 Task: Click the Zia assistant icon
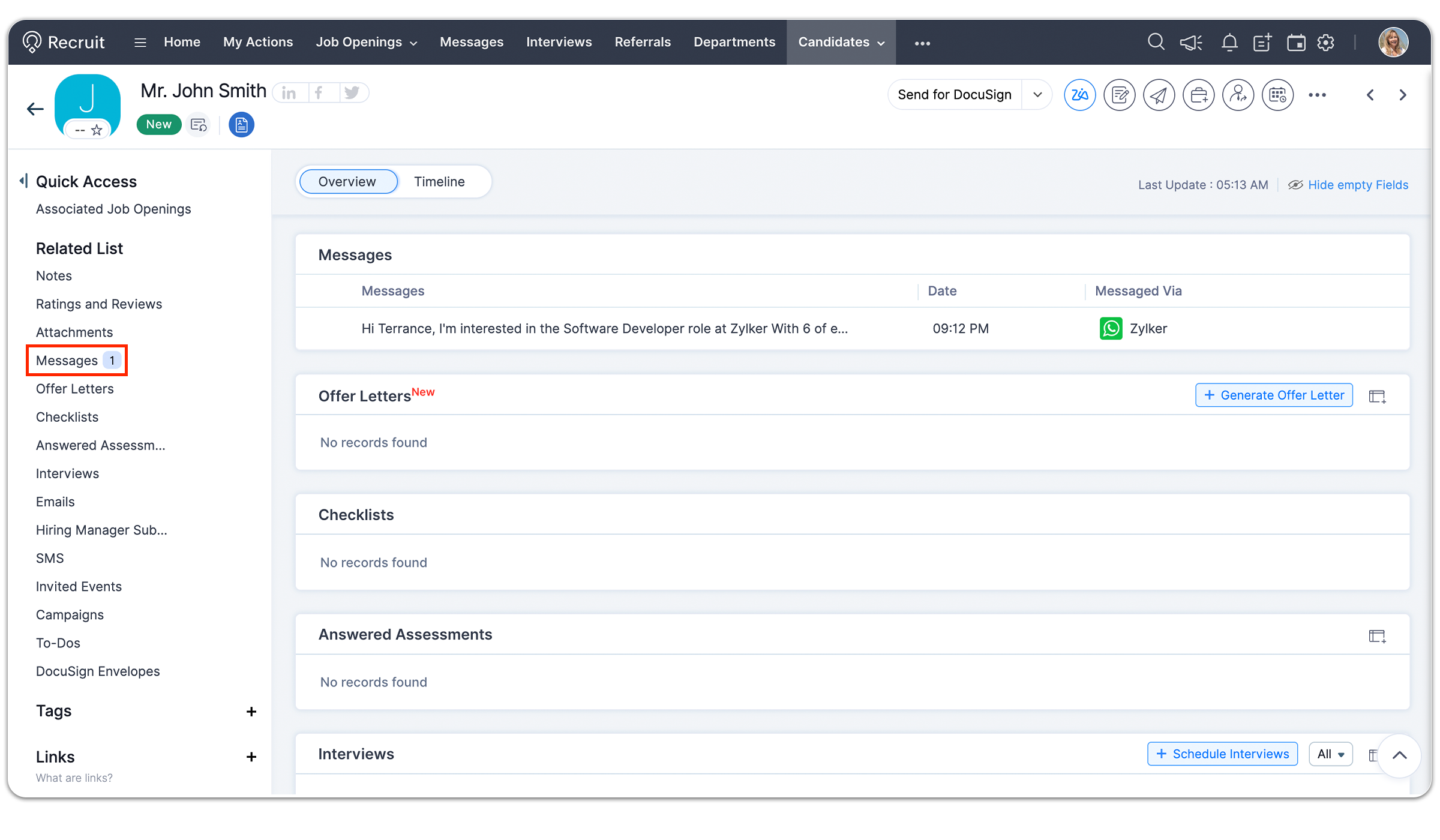[x=1079, y=95]
